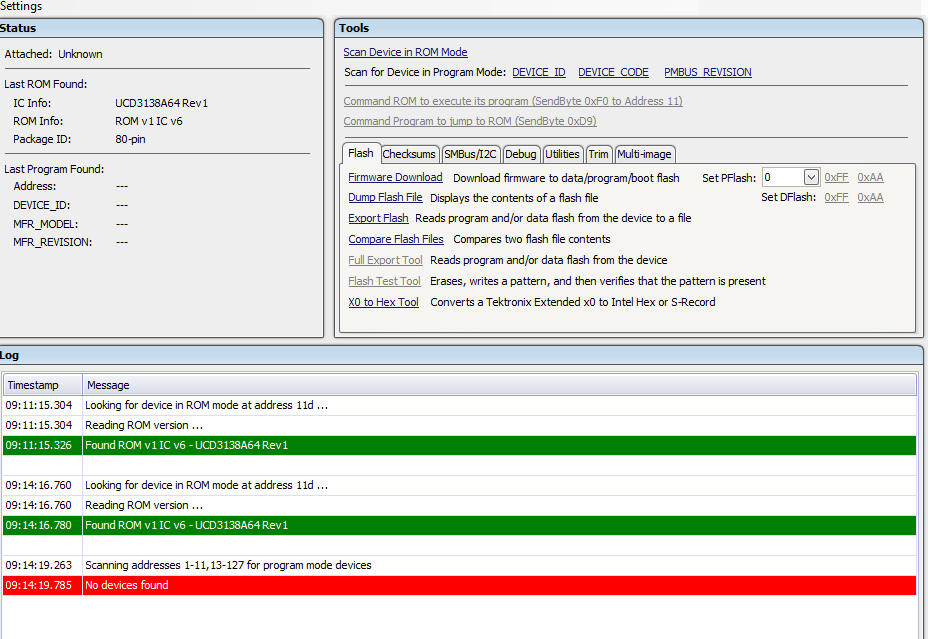
Task: Click the Flash Test Tool link
Action: coord(384,281)
